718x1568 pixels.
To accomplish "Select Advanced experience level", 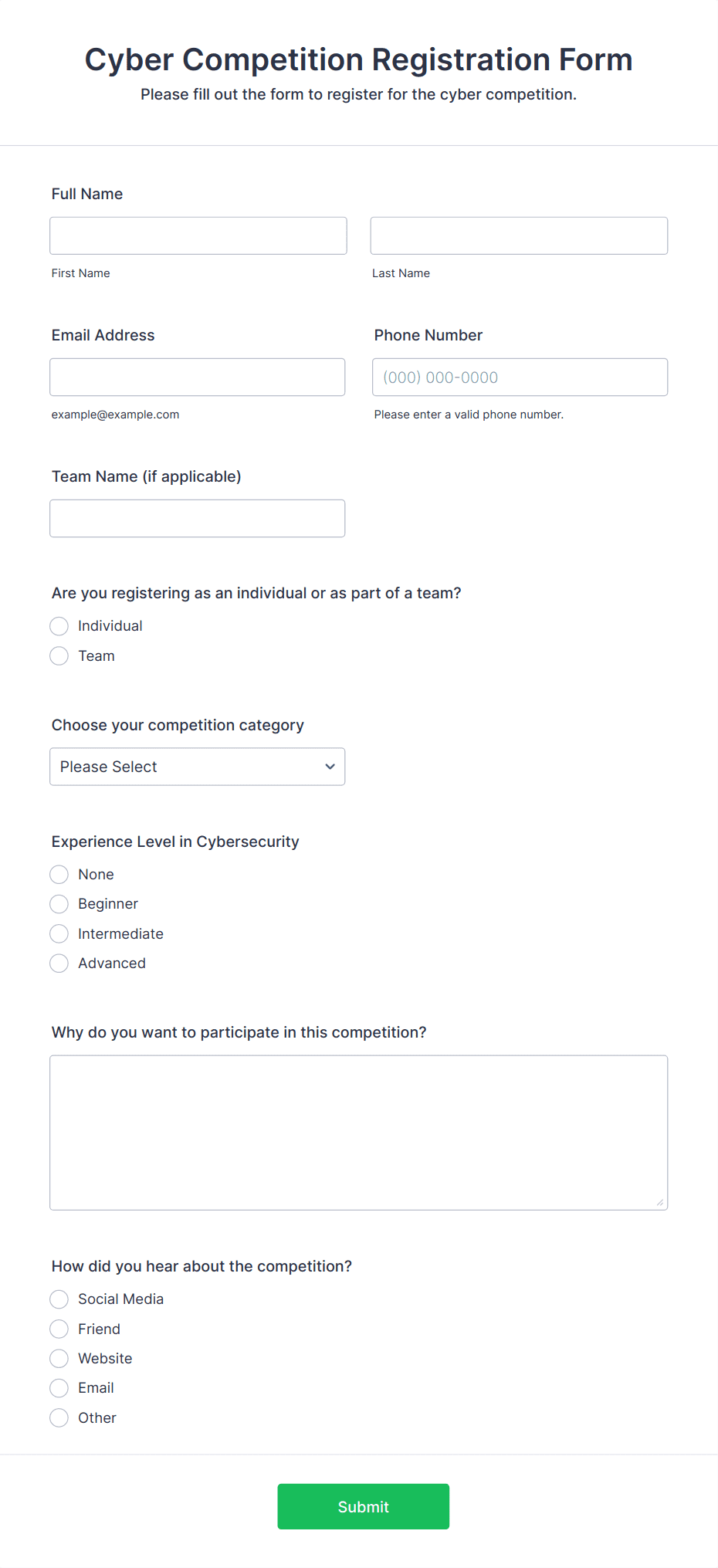I will coord(59,963).
